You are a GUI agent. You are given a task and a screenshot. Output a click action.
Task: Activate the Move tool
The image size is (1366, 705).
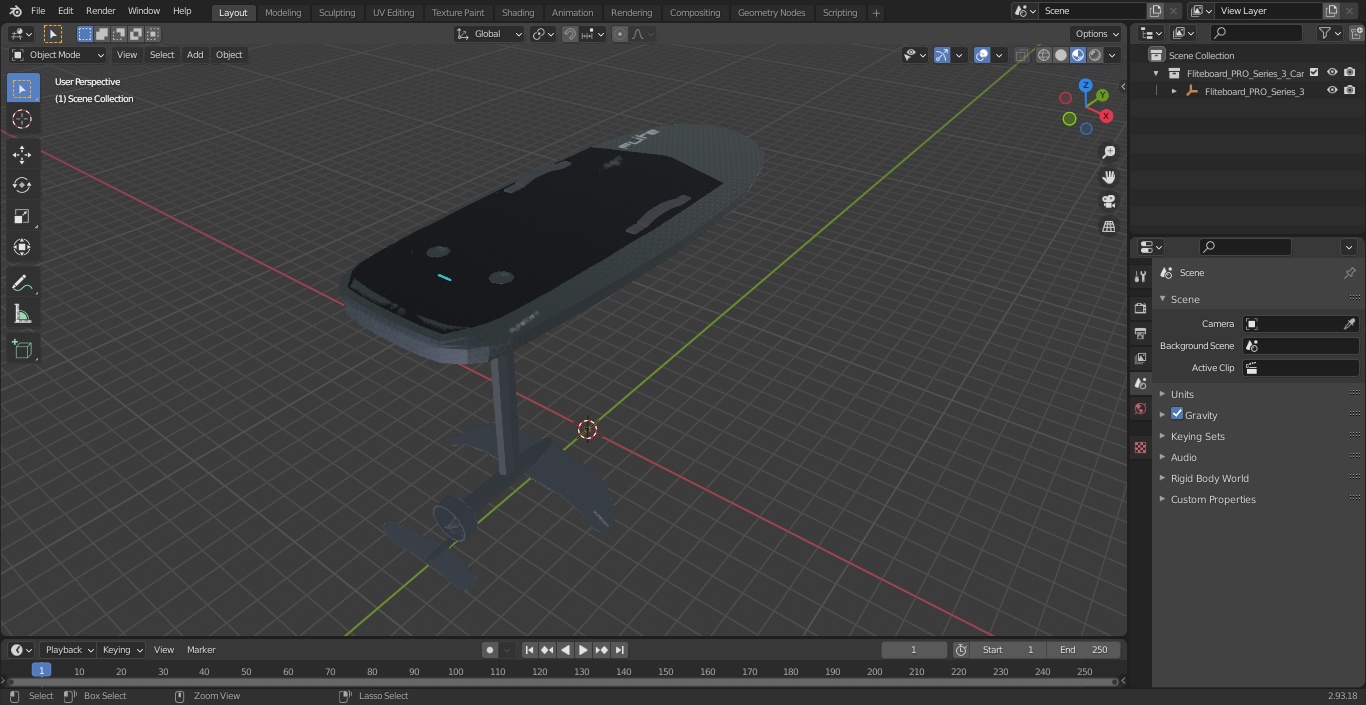pyautogui.click(x=22, y=155)
